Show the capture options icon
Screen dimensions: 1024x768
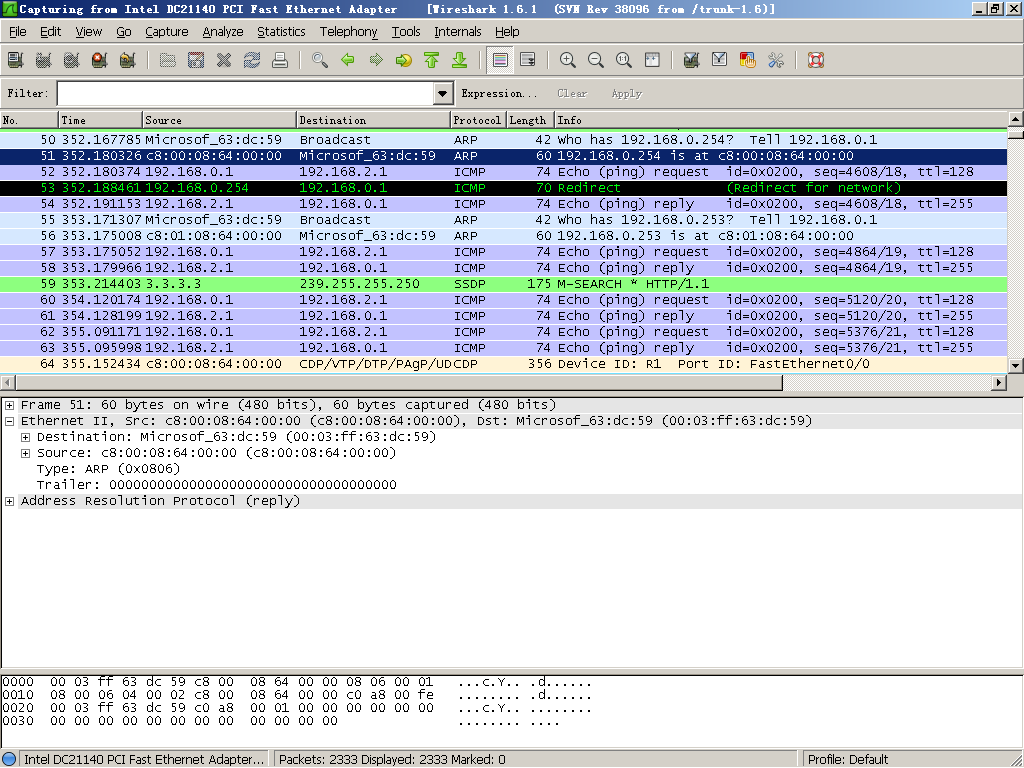click(44, 60)
